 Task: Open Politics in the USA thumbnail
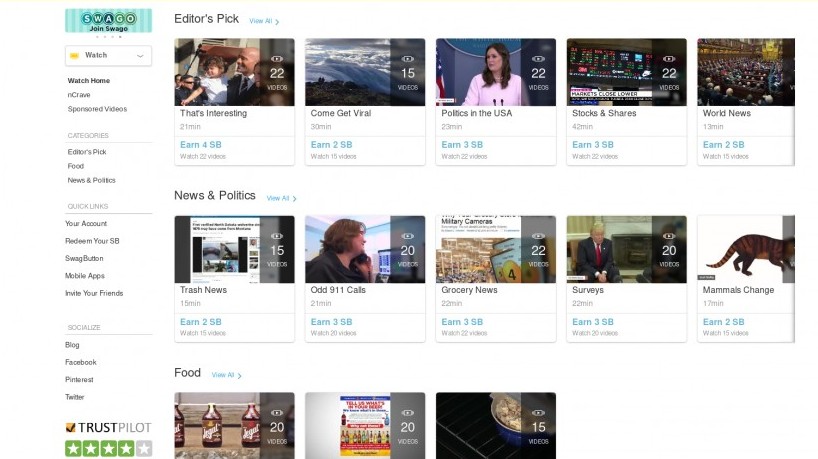496,72
